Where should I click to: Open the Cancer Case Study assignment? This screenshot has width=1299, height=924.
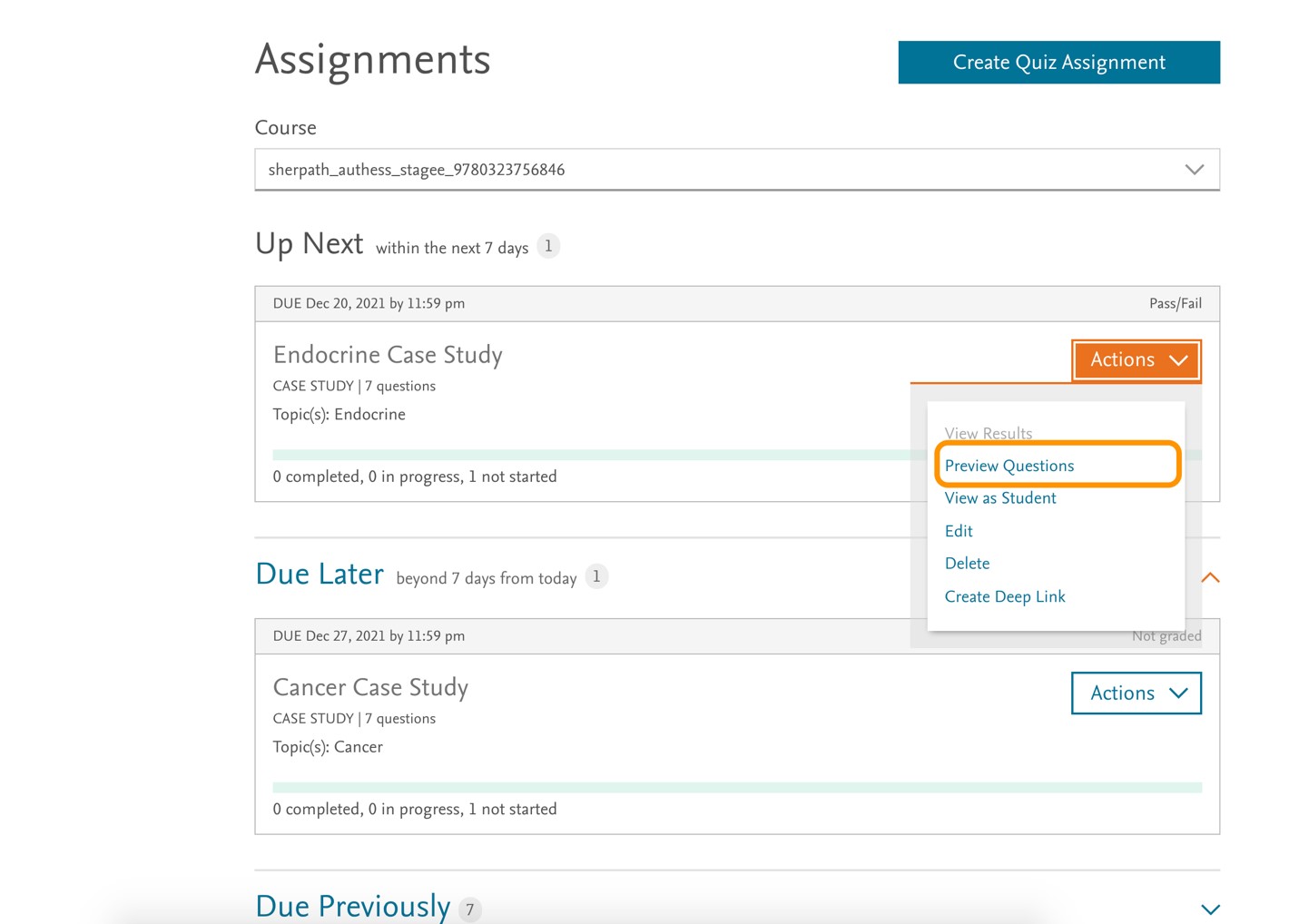[370, 687]
